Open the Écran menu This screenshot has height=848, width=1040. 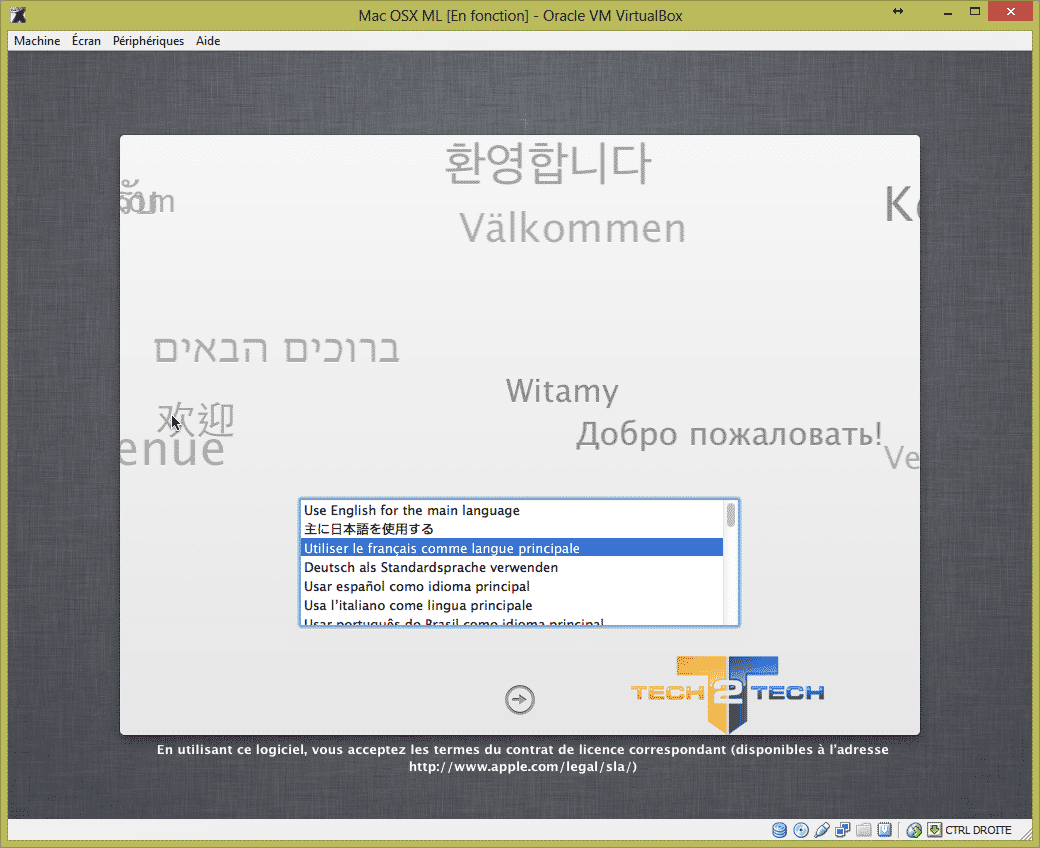click(x=86, y=41)
